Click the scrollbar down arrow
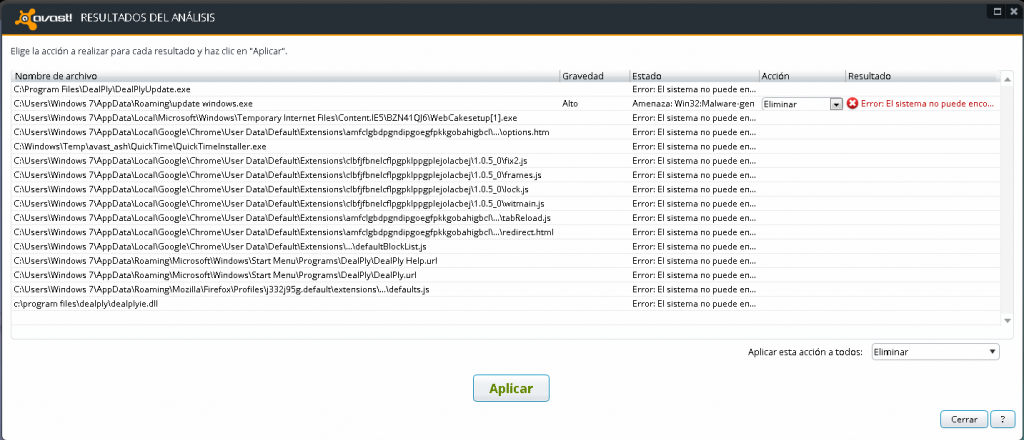Image resolution: width=1024 pixels, height=440 pixels. pyautogui.click(x=1007, y=320)
